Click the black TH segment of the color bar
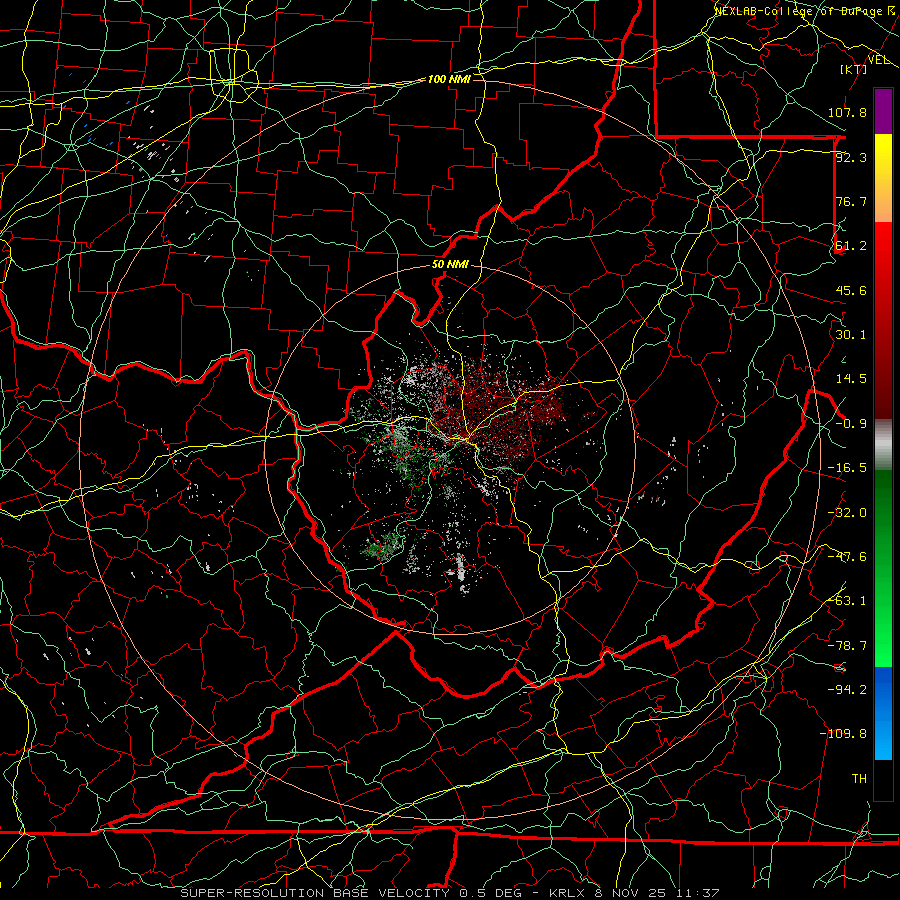The width and height of the screenshot is (900, 900). coord(883,779)
